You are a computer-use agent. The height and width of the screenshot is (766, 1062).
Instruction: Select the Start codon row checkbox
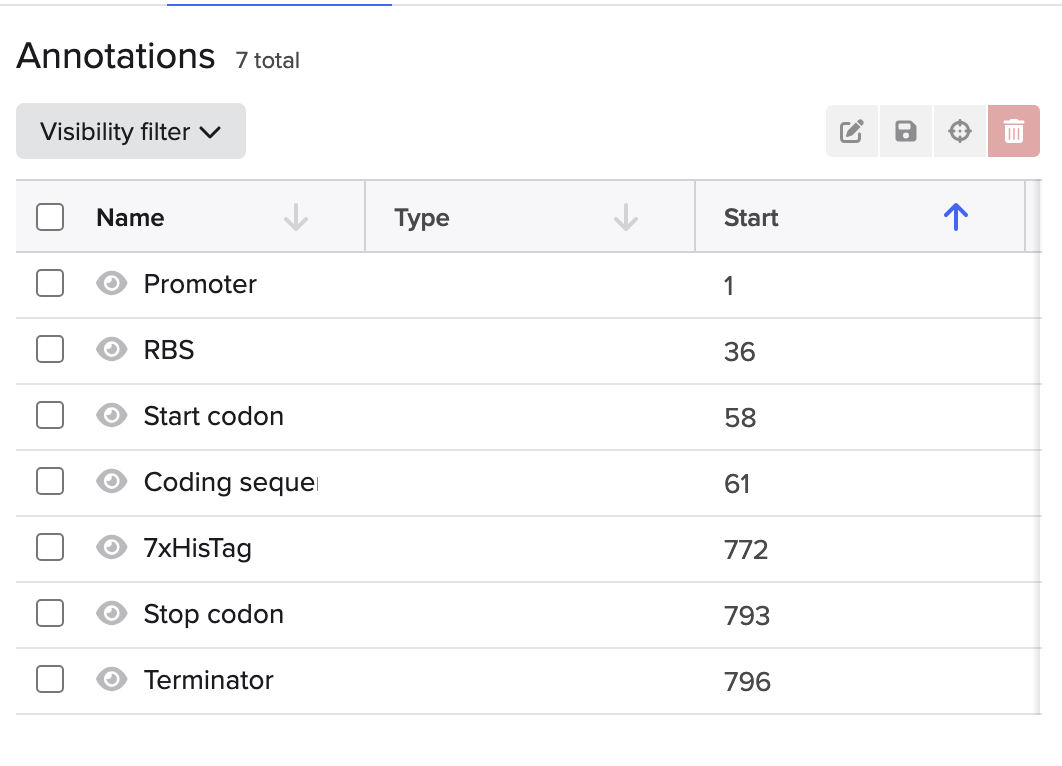coord(50,416)
